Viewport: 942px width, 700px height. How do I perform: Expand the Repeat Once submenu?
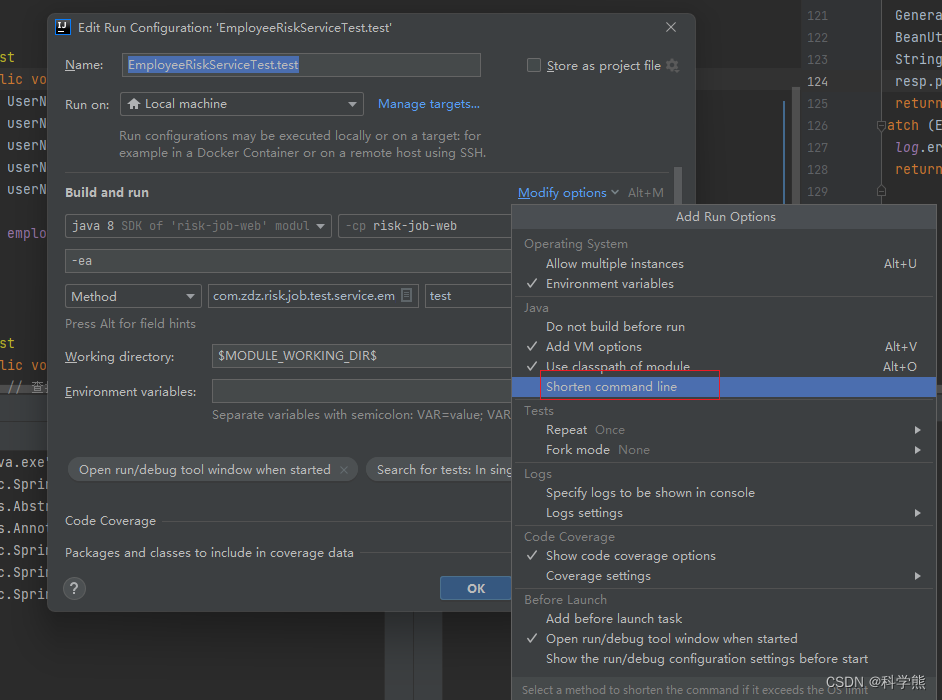(x=723, y=430)
